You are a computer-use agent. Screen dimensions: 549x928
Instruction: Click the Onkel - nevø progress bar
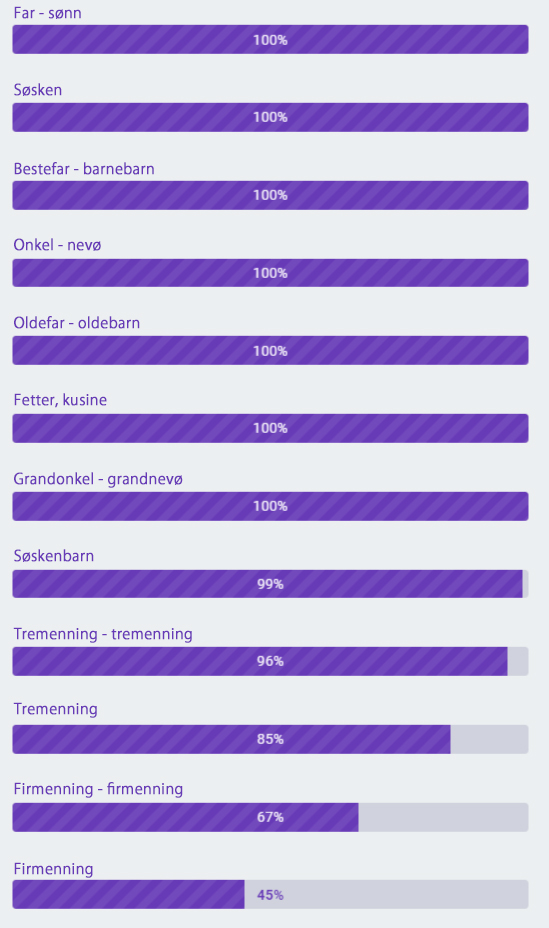click(x=270, y=273)
